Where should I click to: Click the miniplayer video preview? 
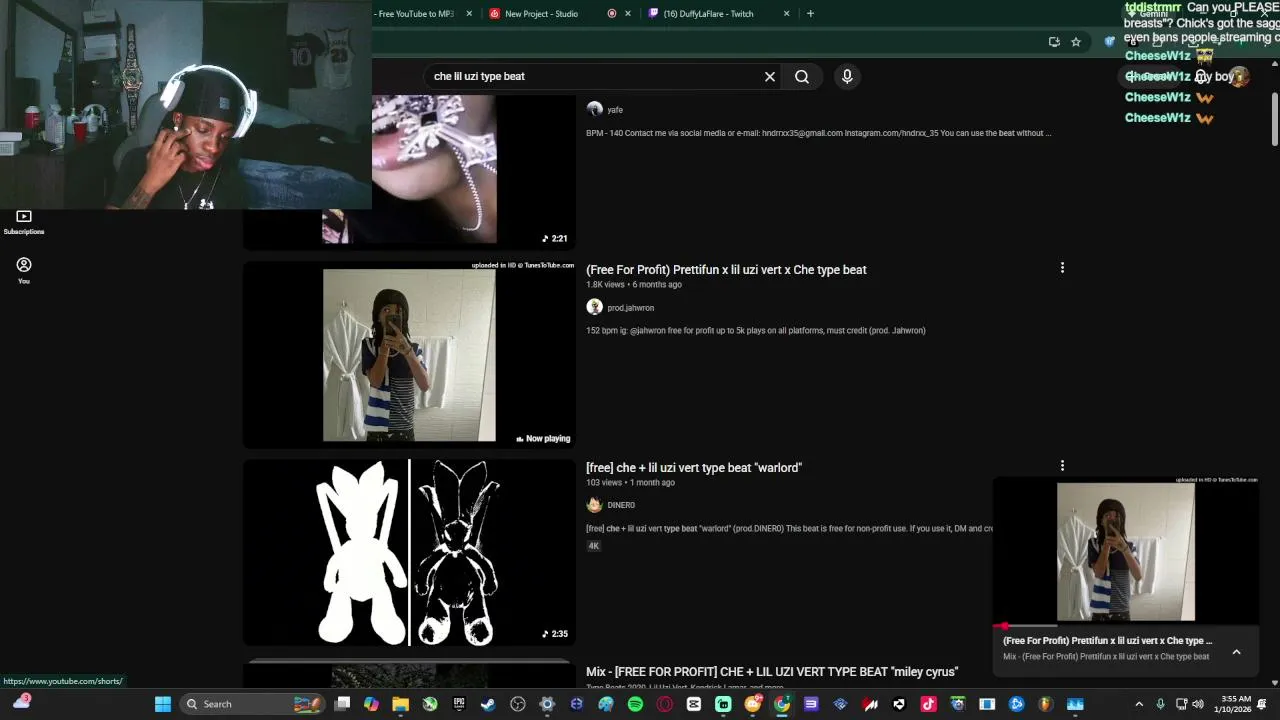(1126, 551)
